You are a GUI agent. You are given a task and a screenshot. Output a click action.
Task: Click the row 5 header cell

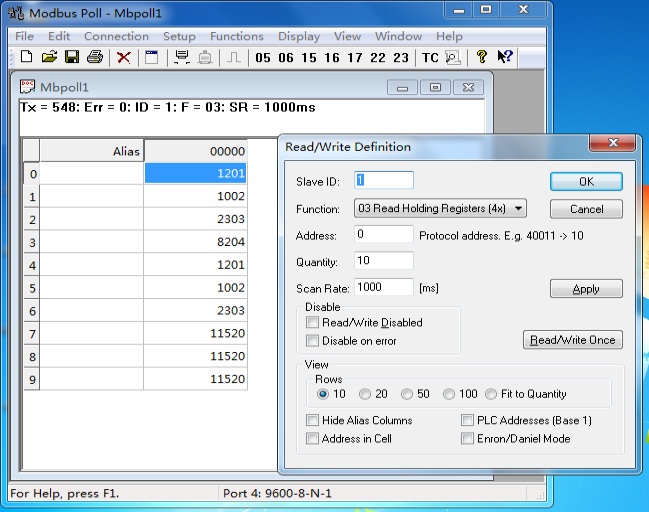pyautogui.click(x=32, y=288)
